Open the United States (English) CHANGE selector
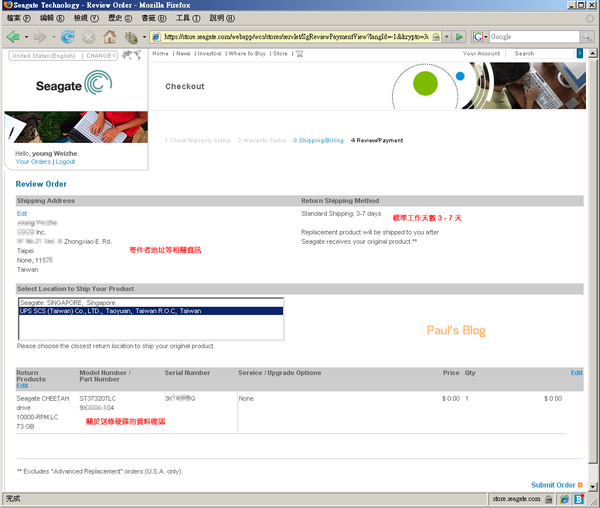The width and height of the screenshot is (600, 508). (x=63, y=56)
